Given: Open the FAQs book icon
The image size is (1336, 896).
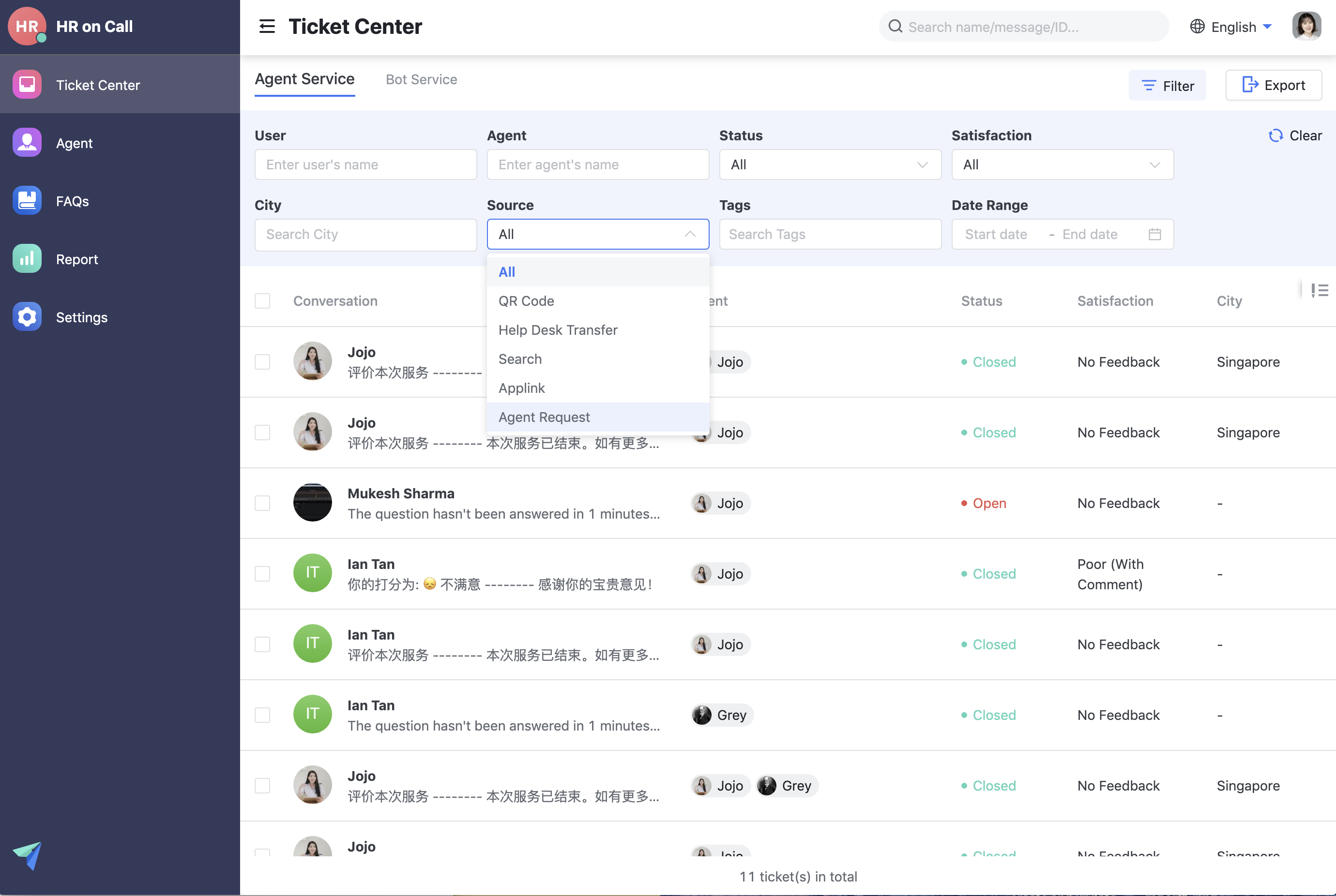Looking at the screenshot, I should click(27, 201).
